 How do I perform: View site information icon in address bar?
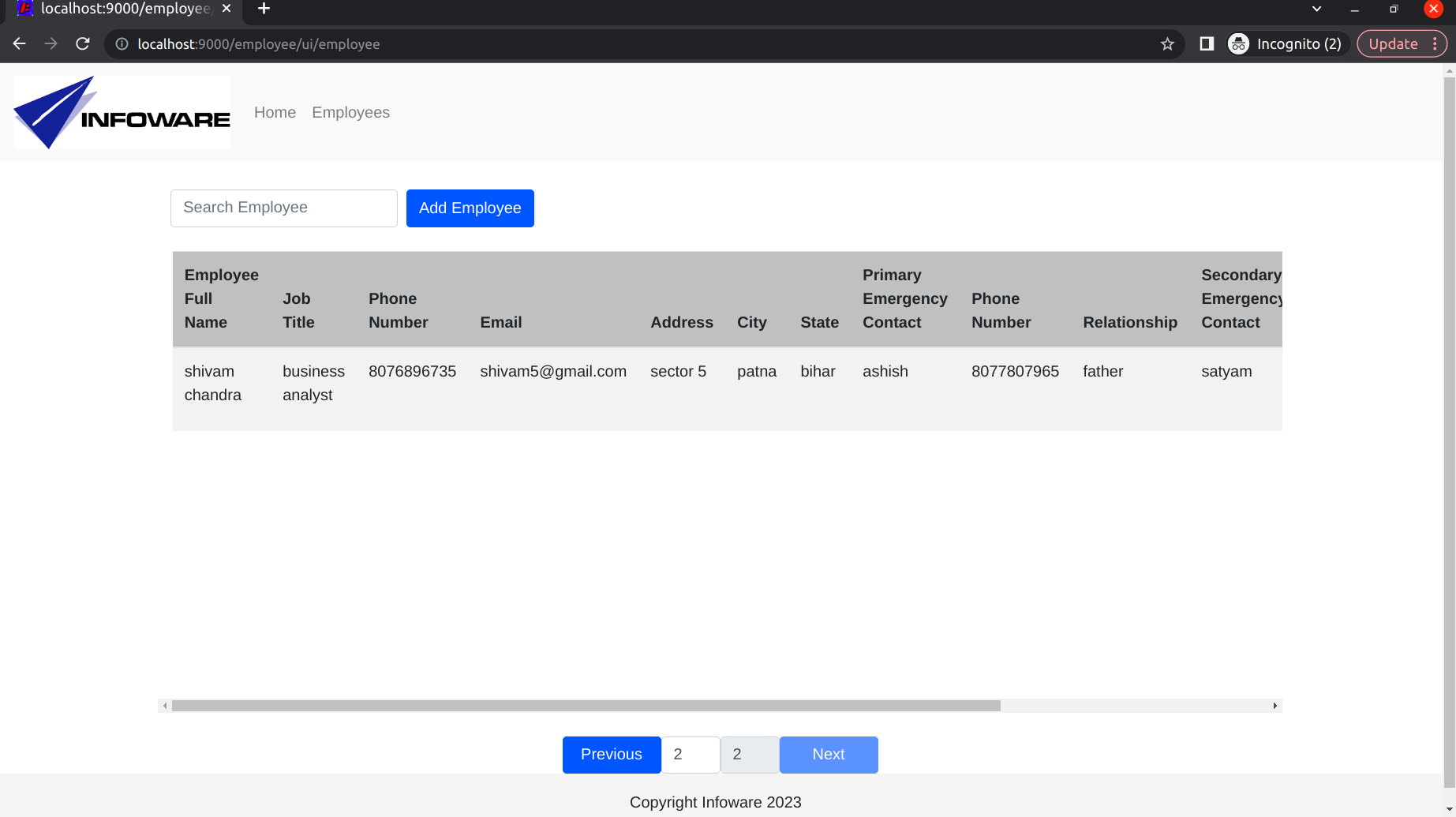pos(122,44)
